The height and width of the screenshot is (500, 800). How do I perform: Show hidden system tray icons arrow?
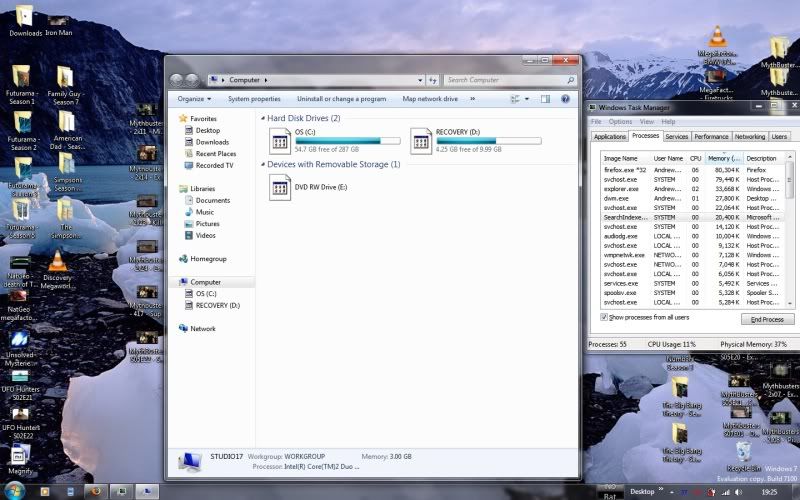[671, 492]
